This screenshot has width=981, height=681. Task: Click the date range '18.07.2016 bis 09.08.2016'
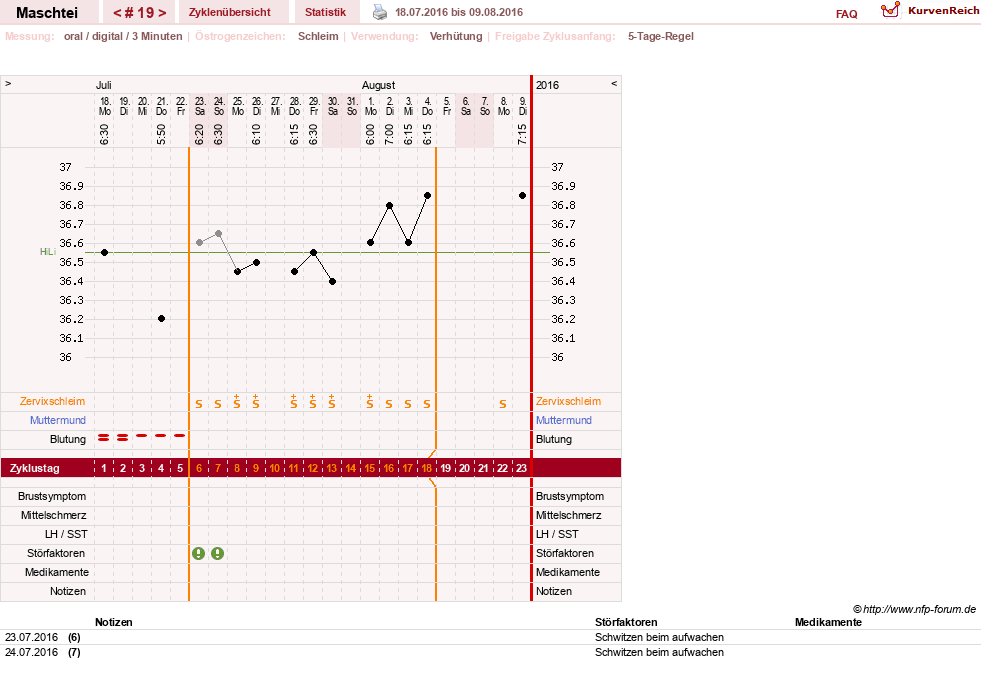(x=459, y=12)
